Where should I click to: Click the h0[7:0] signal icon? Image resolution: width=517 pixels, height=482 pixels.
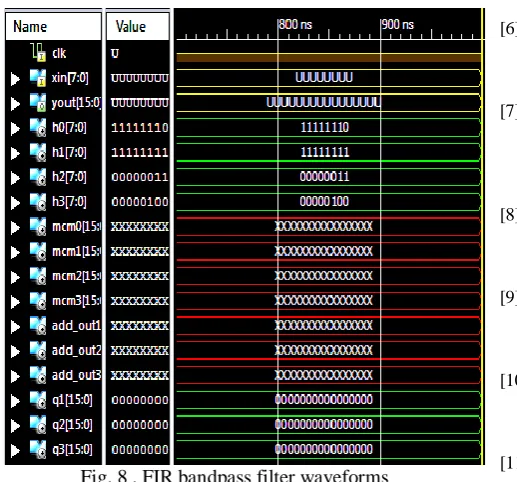38,127
